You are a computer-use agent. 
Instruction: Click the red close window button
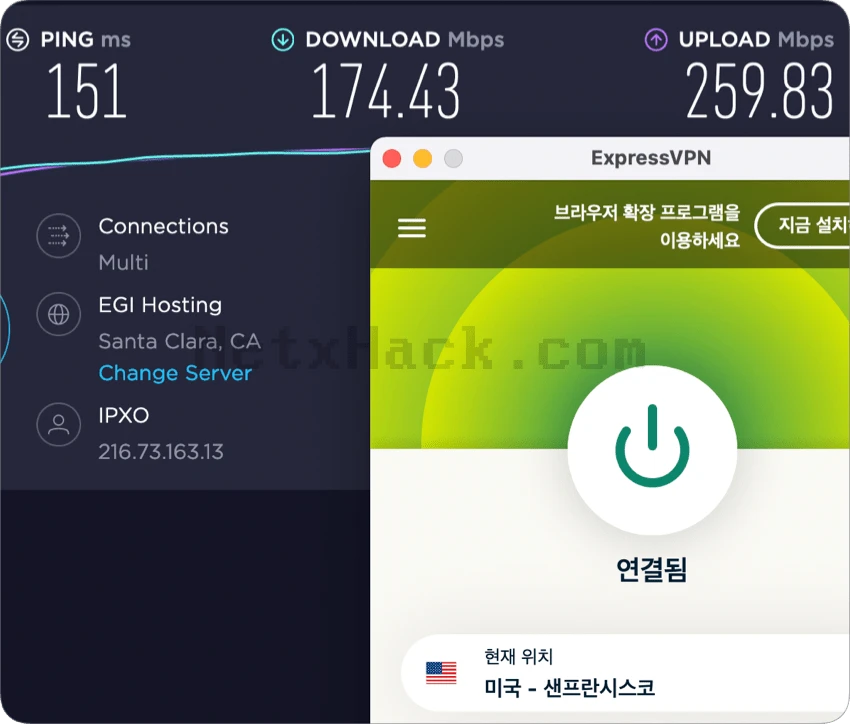pyautogui.click(x=391, y=159)
